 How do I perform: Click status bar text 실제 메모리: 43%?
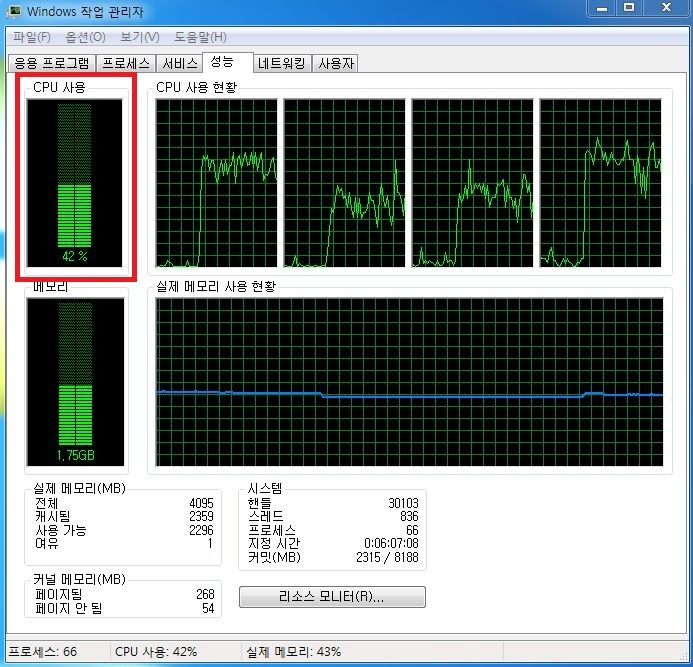pyautogui.click(x=293, y=652)
